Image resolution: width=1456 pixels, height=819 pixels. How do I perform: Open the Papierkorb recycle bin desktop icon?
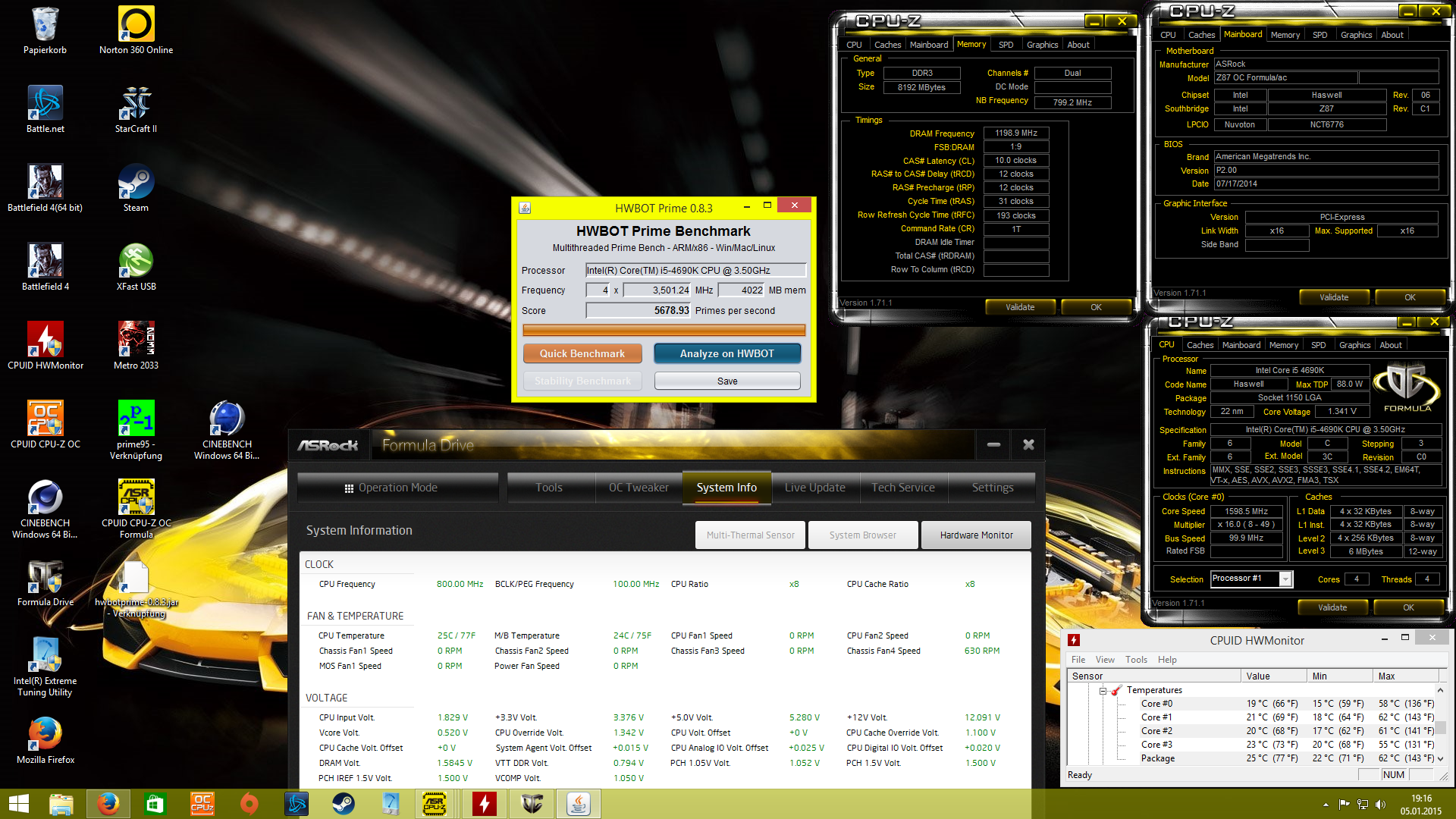[x=45, y=30]
